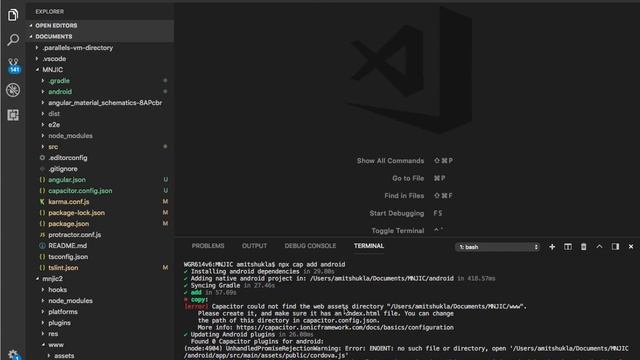Select the Terminal tab

point(369,246)
